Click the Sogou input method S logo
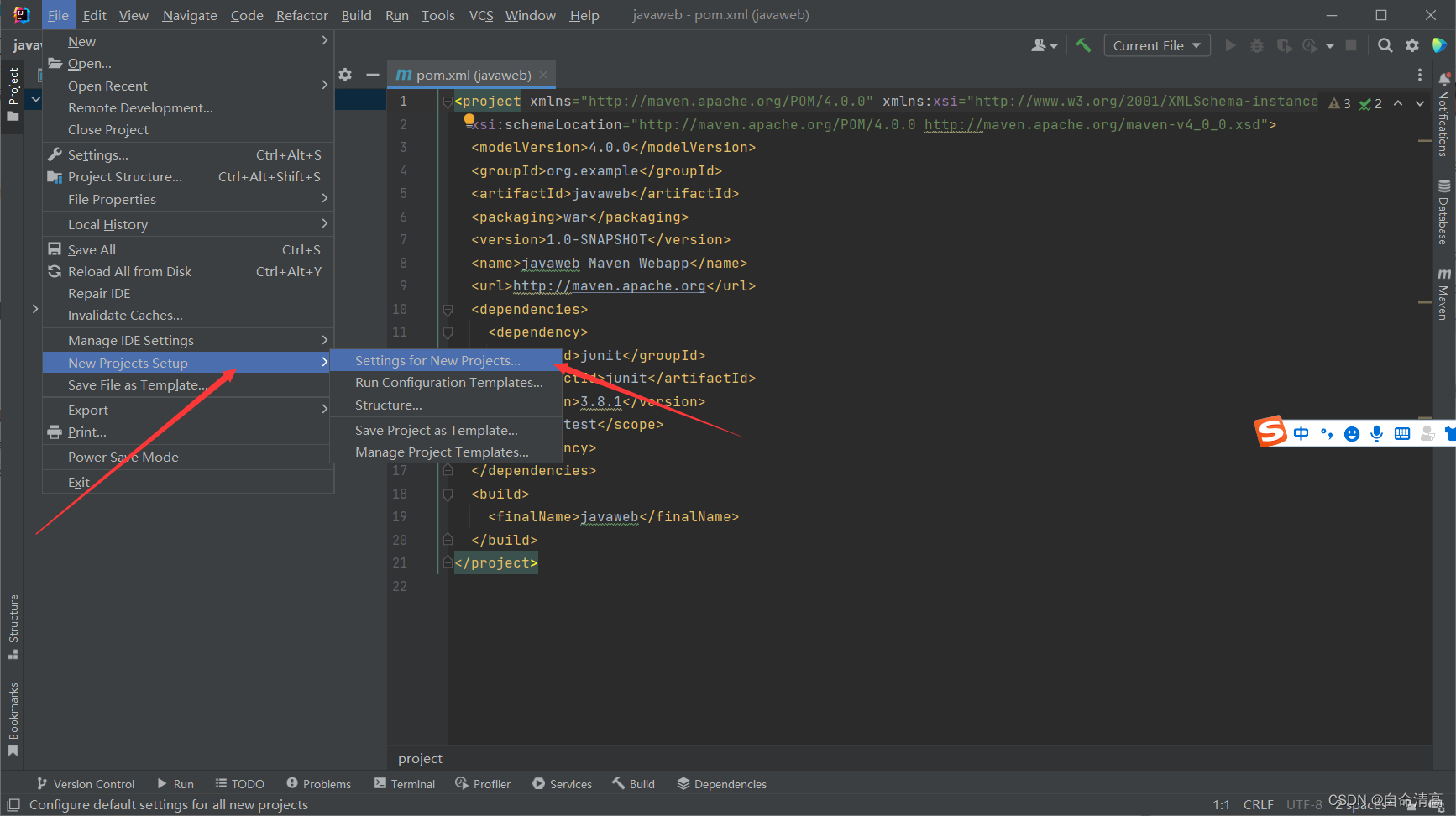Viewport: 1456px width, 816px height. click(1271, 432)
